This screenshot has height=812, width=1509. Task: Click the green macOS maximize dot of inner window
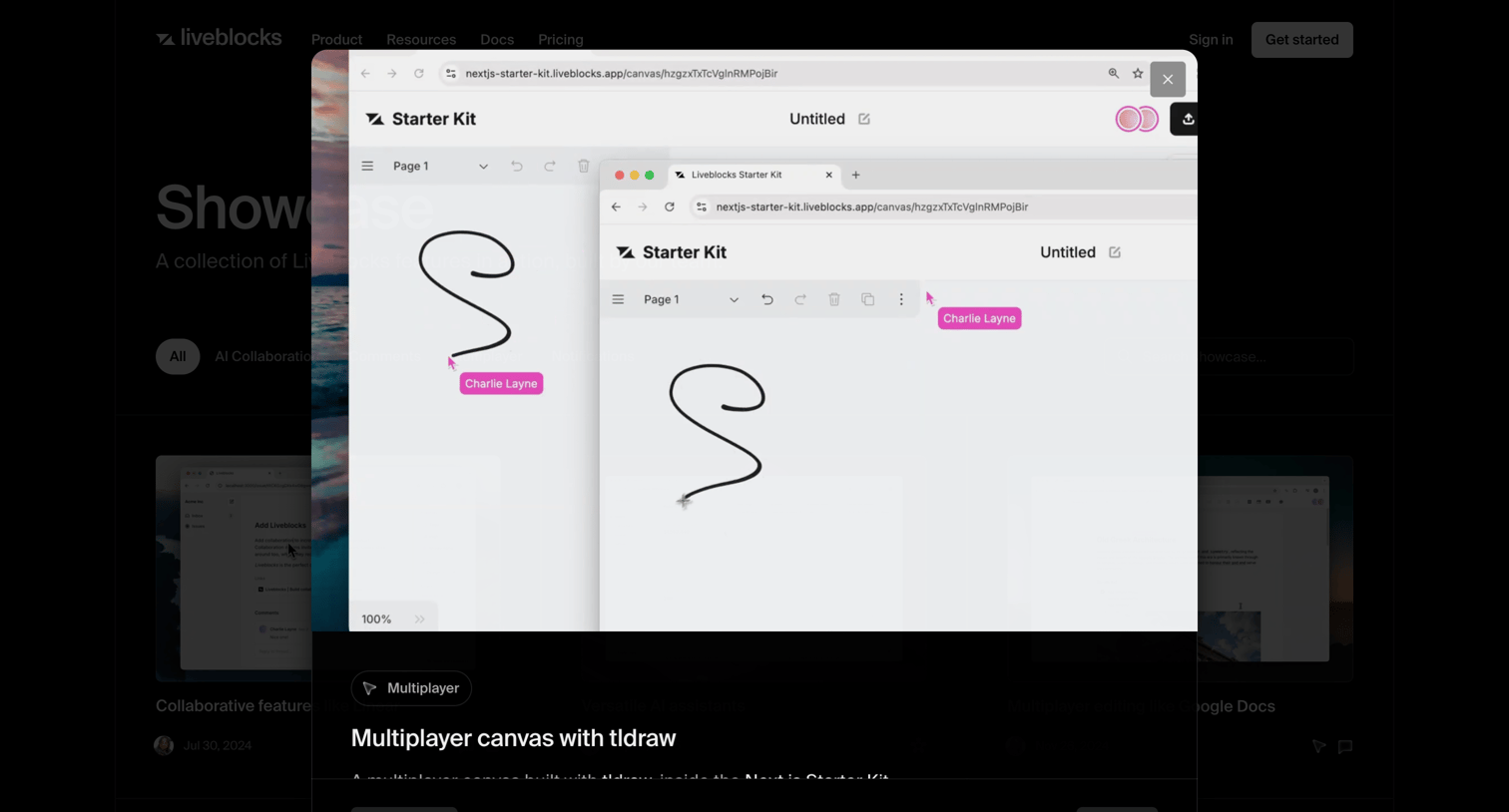click(650, 175)
